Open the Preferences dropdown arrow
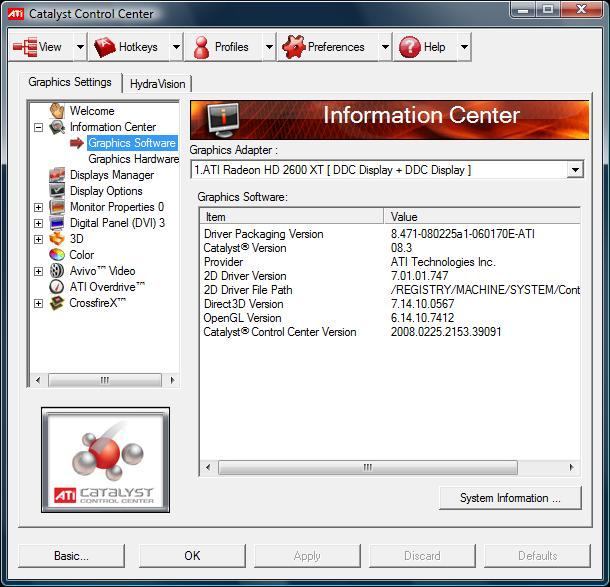Screen dimensions: 610x587 (385, 47)
